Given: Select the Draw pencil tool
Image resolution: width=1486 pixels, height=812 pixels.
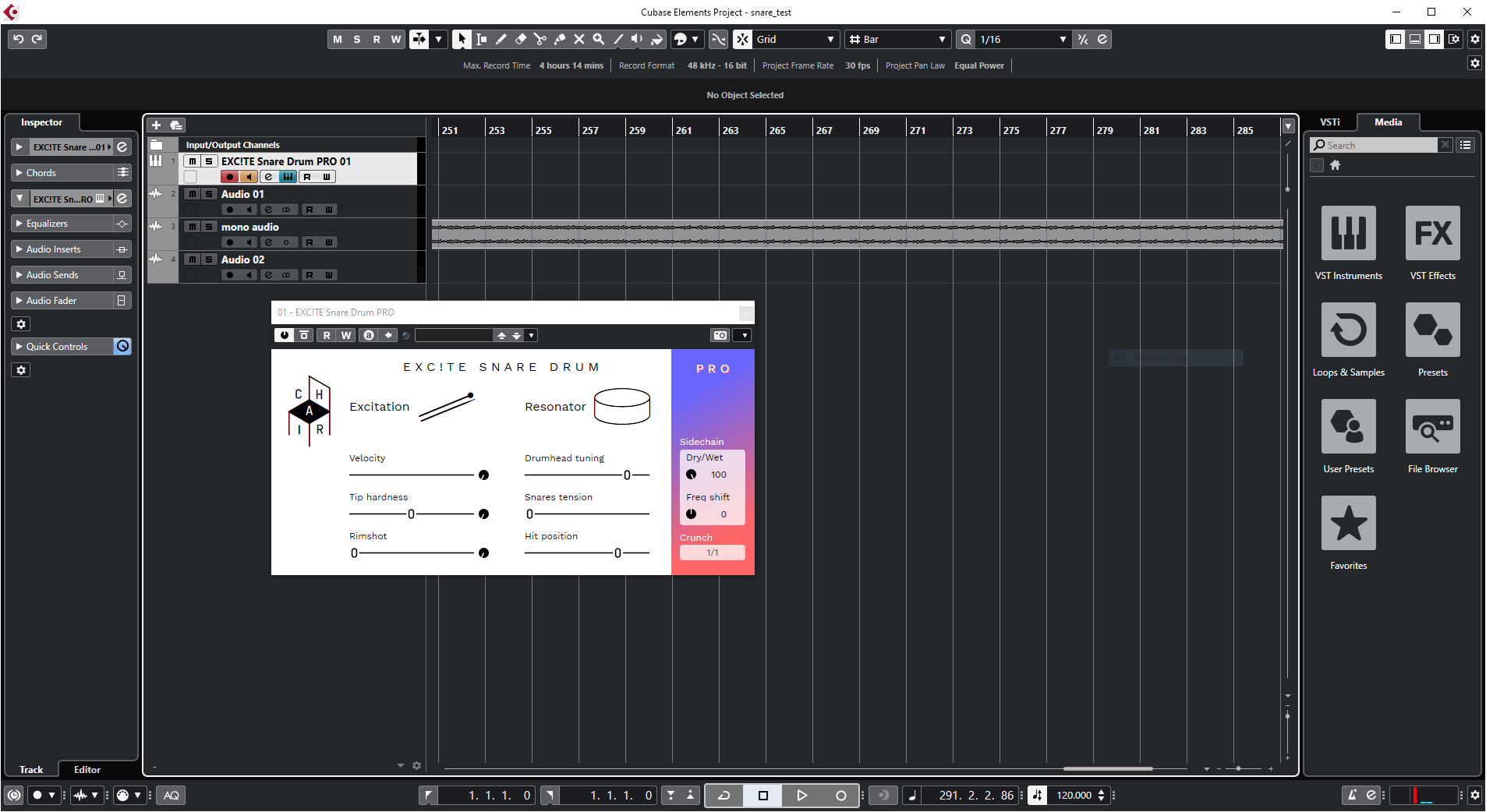Looking at the screenshot, I should tap(501, 39).
